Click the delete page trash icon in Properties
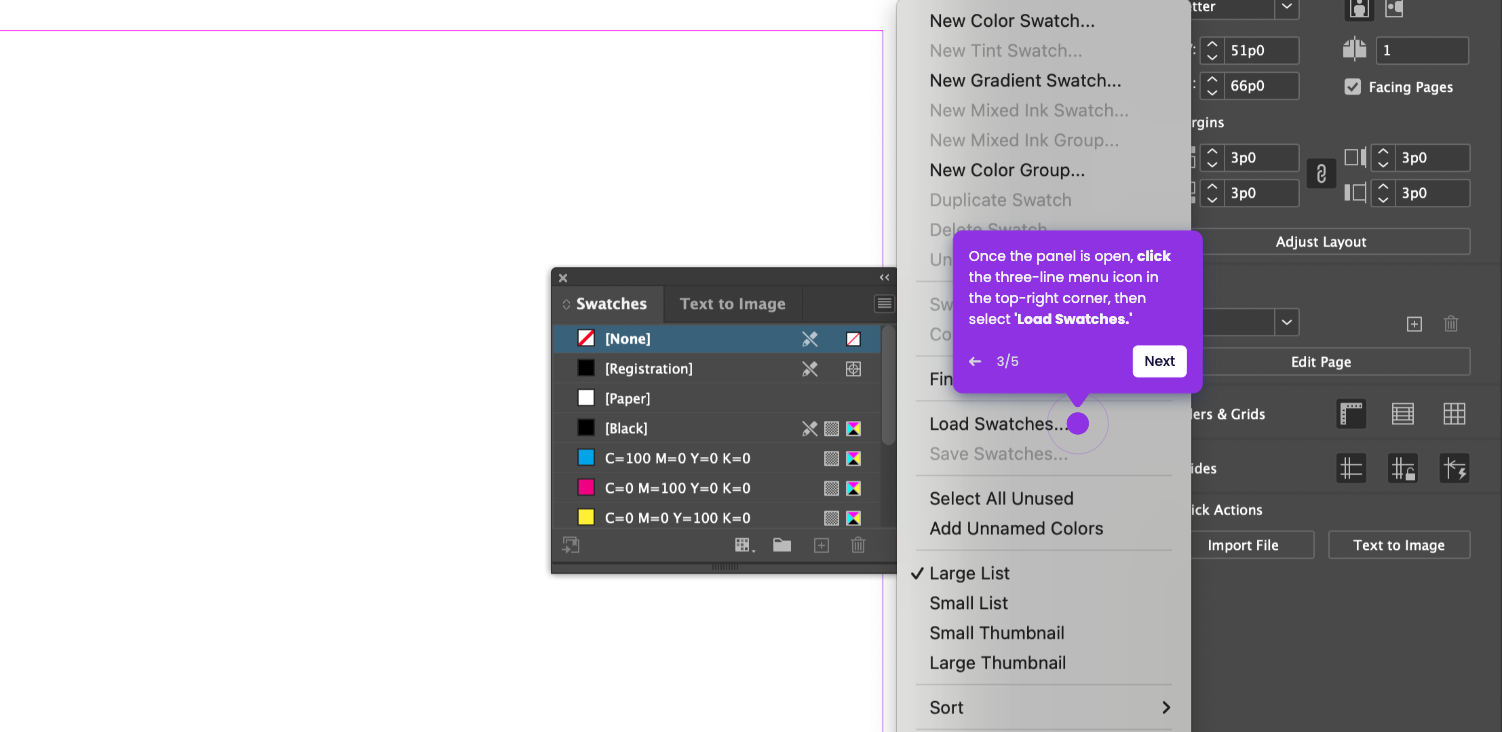 (1451, 324)
